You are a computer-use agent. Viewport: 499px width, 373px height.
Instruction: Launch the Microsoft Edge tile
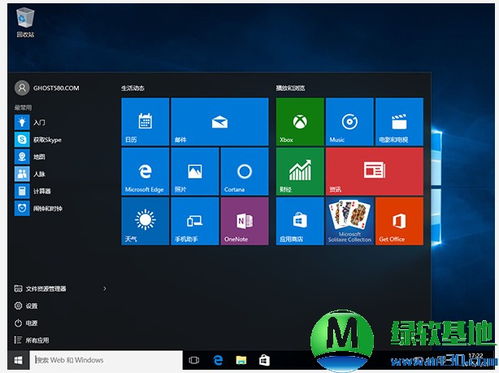coord(145,171)
